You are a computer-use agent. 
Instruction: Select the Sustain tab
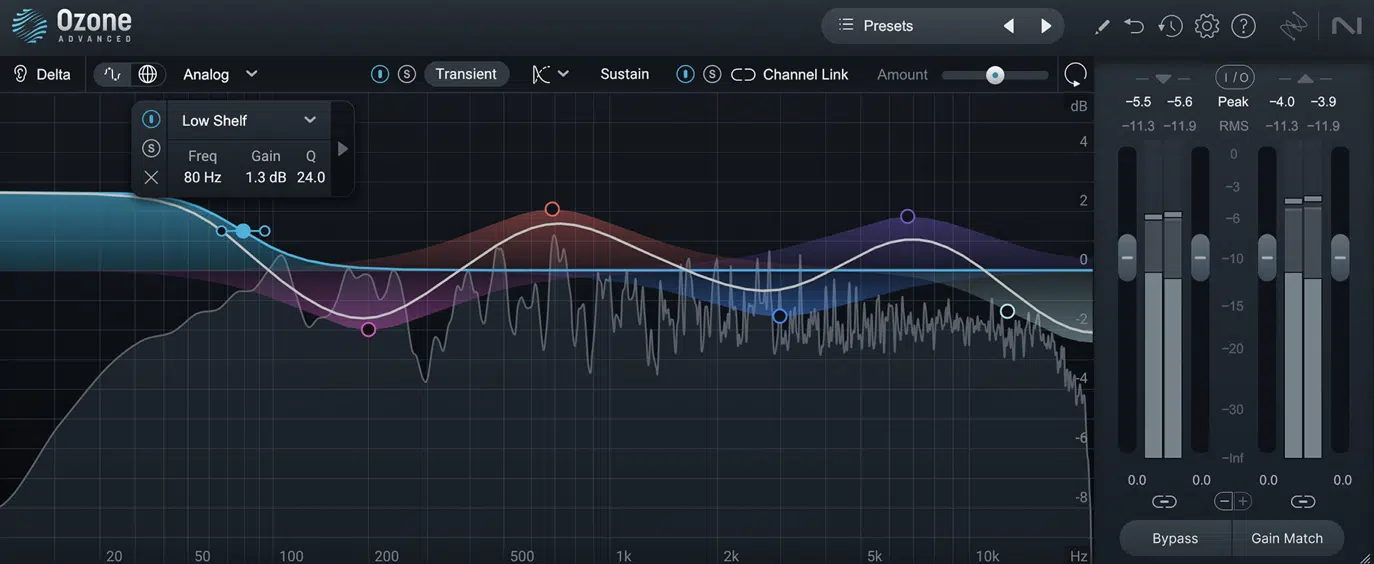click(625, 74)
